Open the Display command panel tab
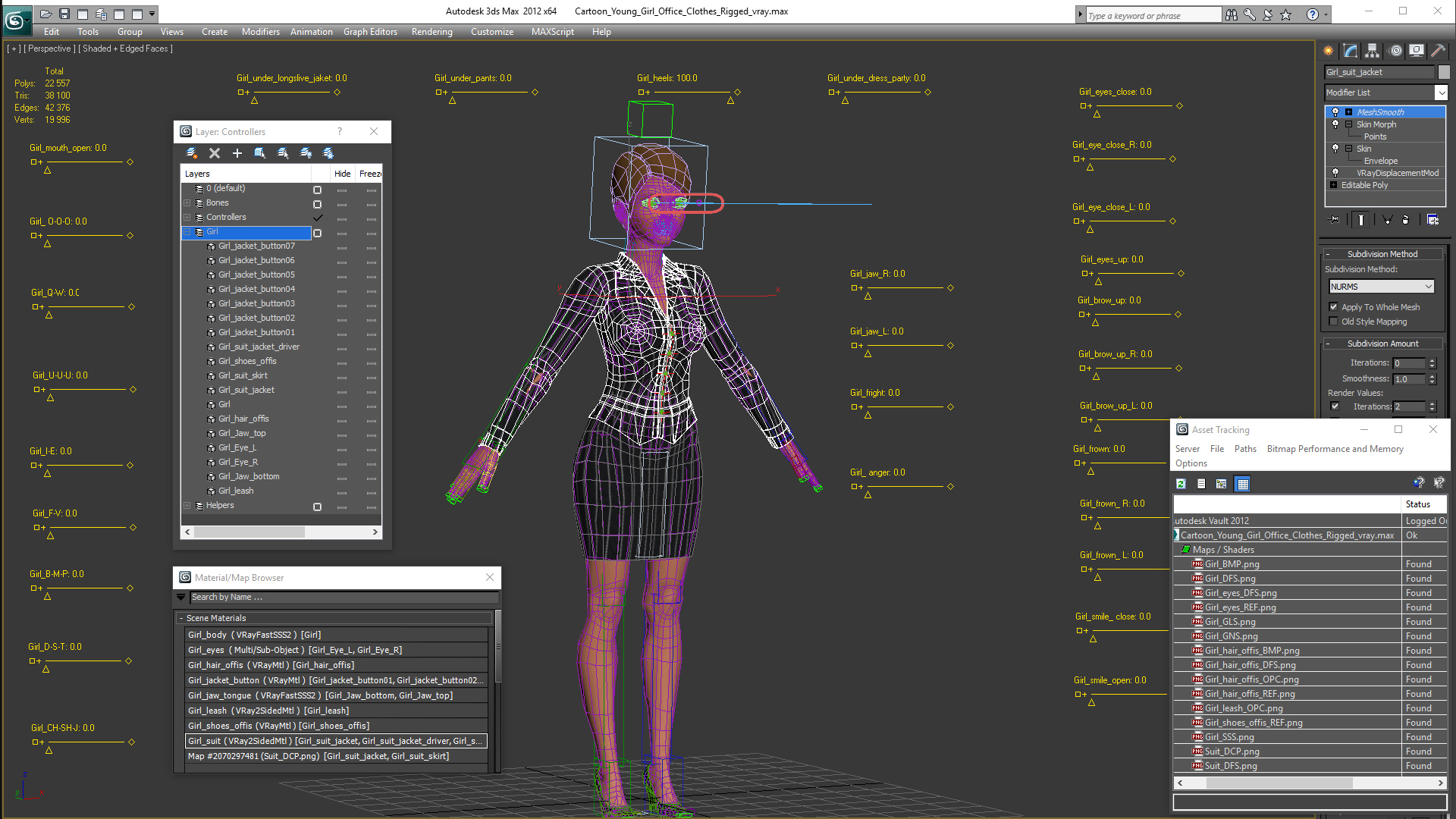The height and width of the screenshot is (819, 1456). pos(1416,51)
